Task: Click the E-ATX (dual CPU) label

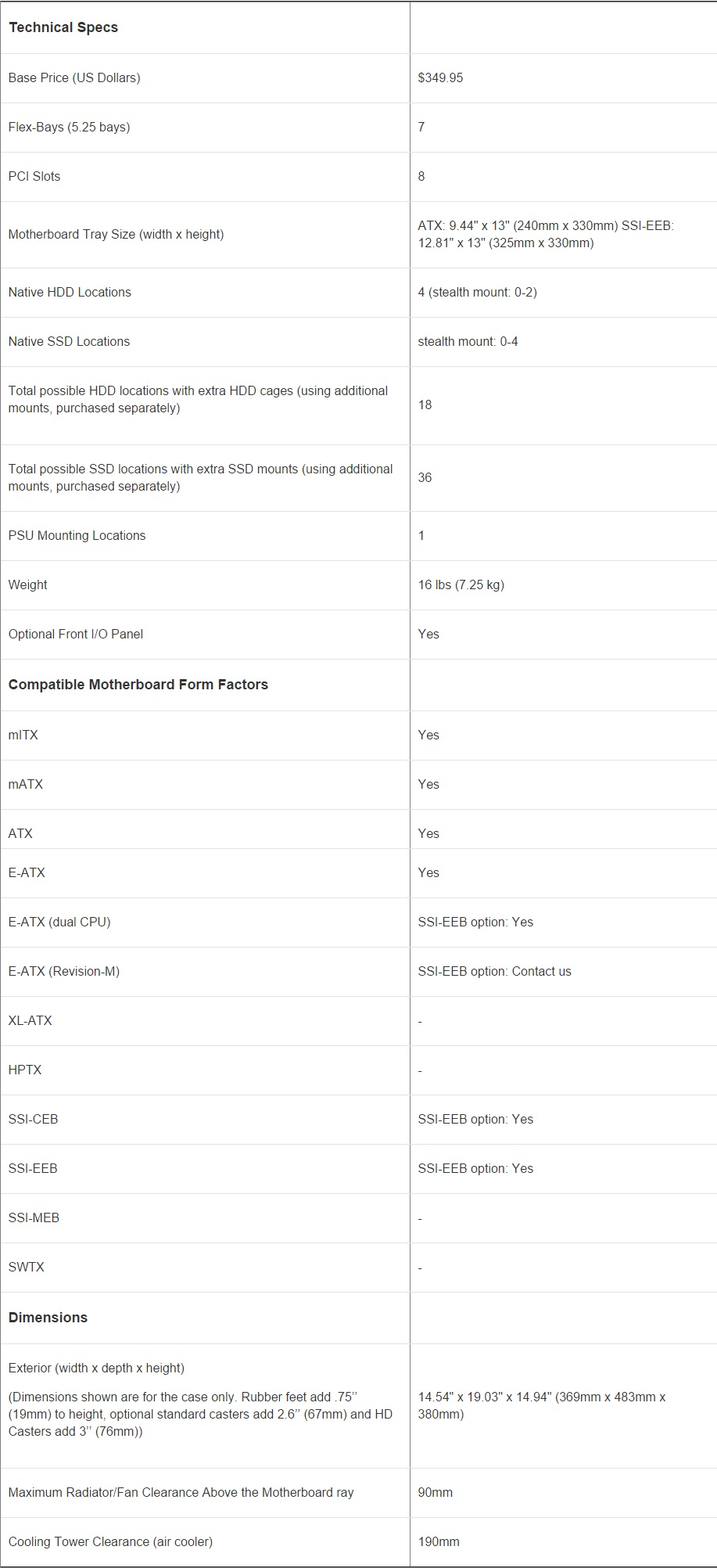Action: tap(59, 922)
